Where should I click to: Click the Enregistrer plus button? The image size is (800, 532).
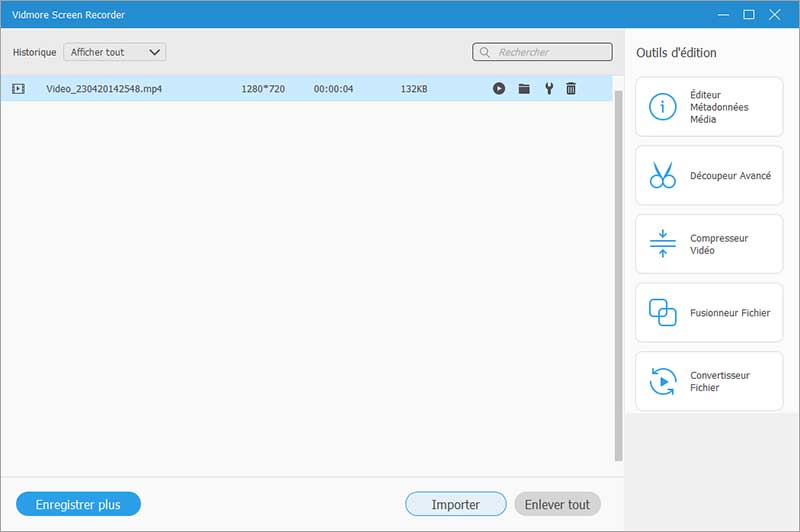[x=78, y=505]
